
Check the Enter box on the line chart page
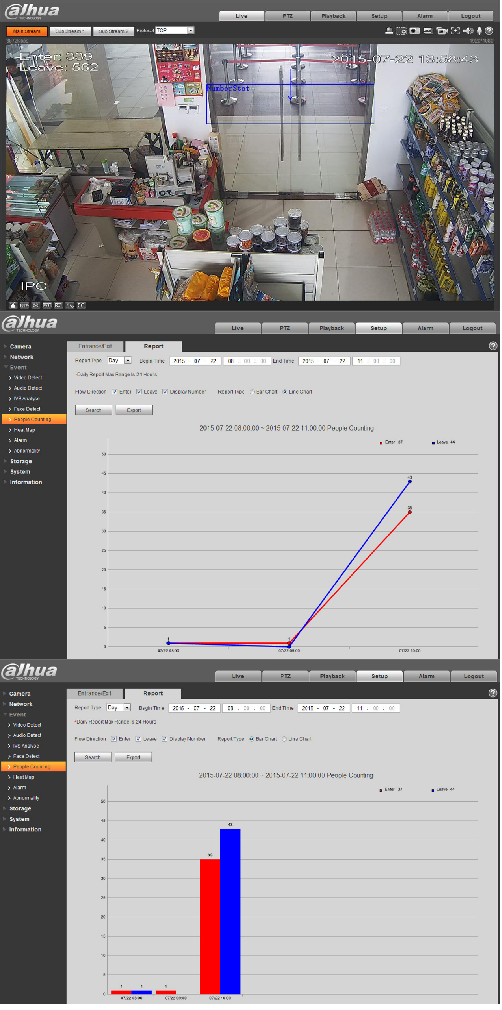[114, 391]
